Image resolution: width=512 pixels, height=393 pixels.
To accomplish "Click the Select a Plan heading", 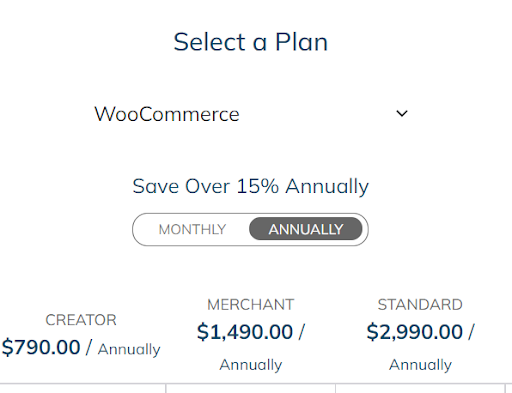I will point(251,42).
